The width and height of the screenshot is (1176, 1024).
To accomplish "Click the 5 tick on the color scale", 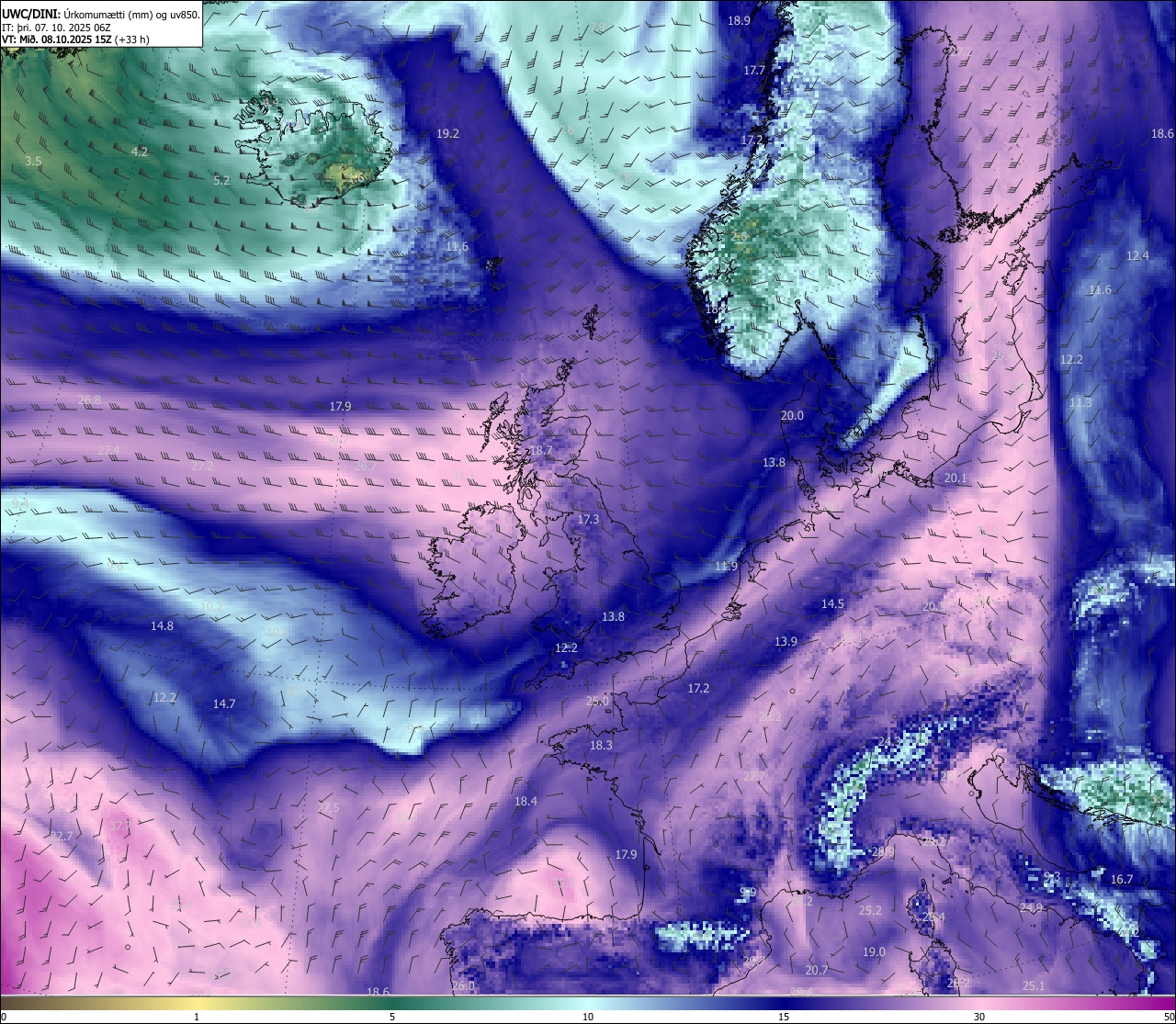I will [392, 1017].
